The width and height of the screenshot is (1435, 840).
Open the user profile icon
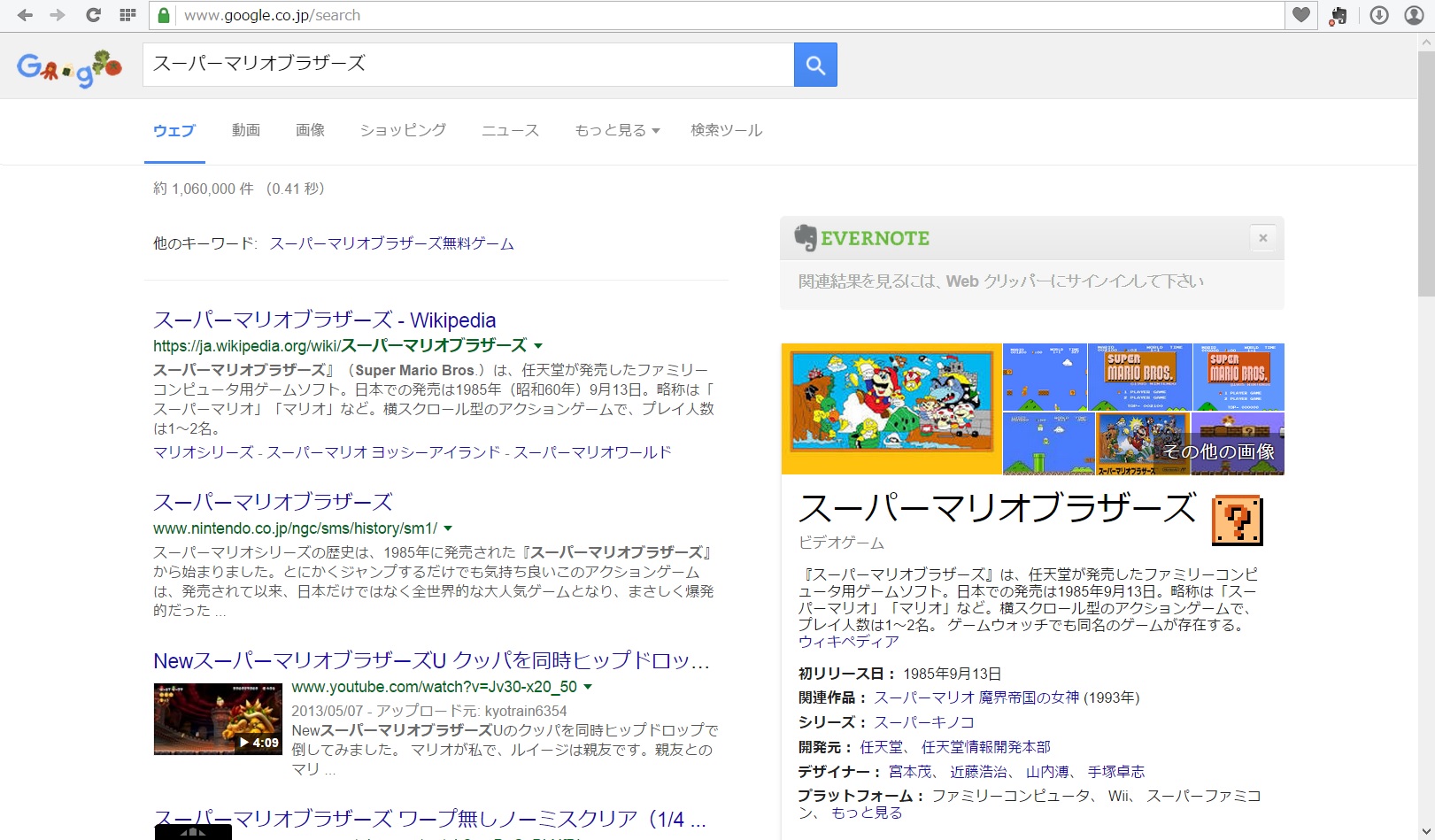click(1414, 15)
